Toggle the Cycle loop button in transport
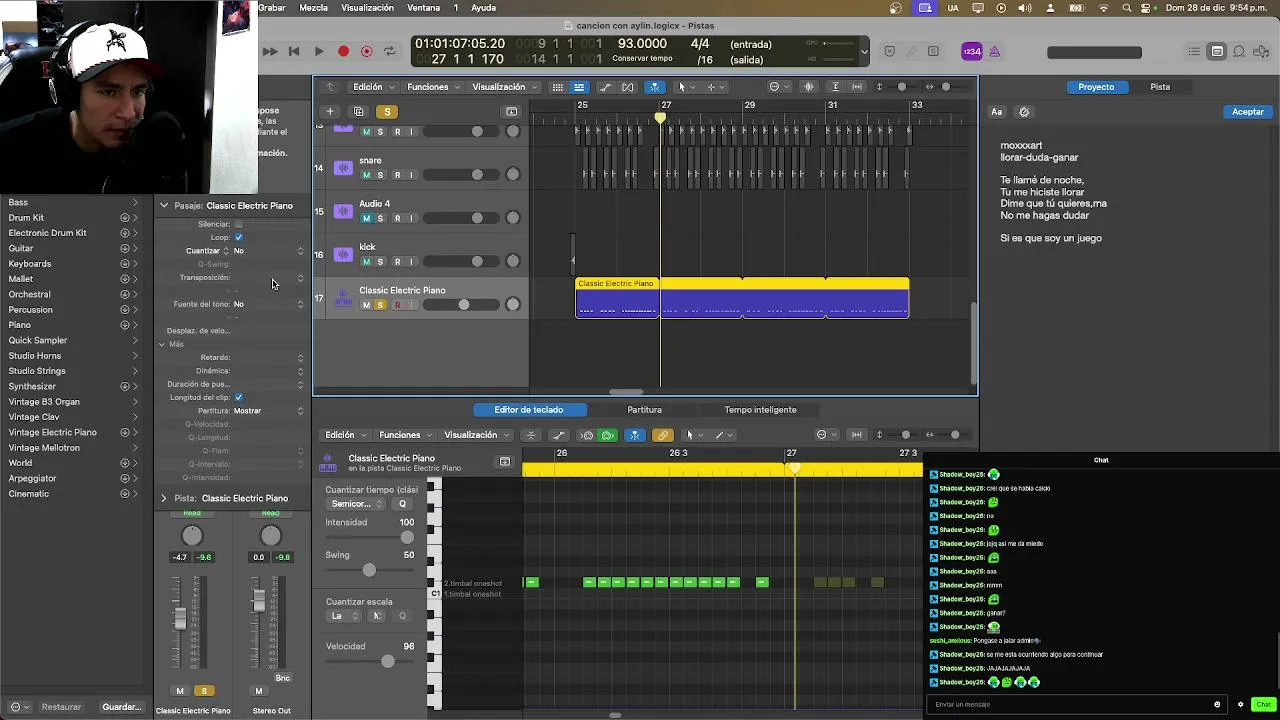The width and height of the screenshot is (1280, 720). click(x=390, y=51)
